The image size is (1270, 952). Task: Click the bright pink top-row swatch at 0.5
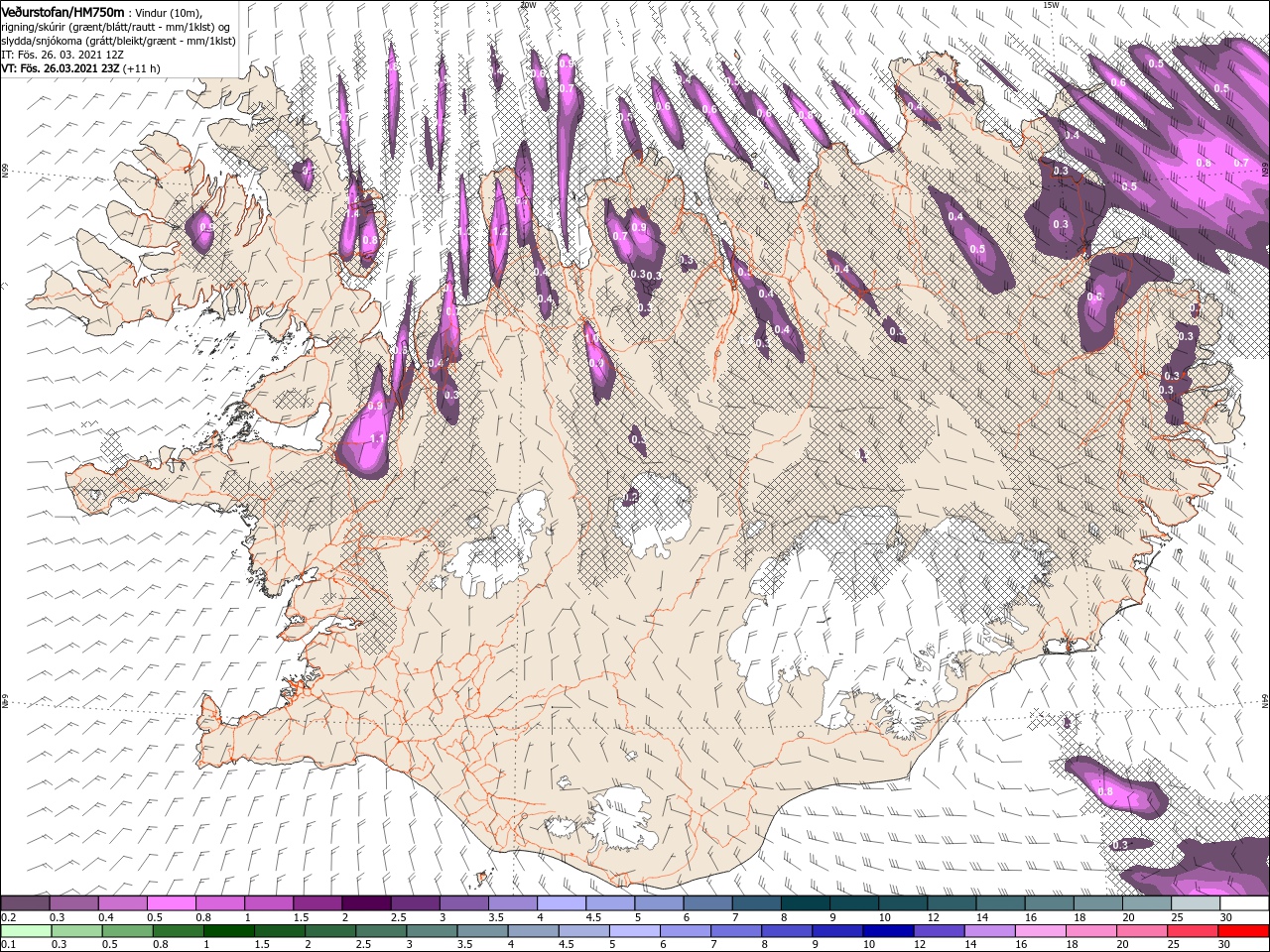coord(171,903)
